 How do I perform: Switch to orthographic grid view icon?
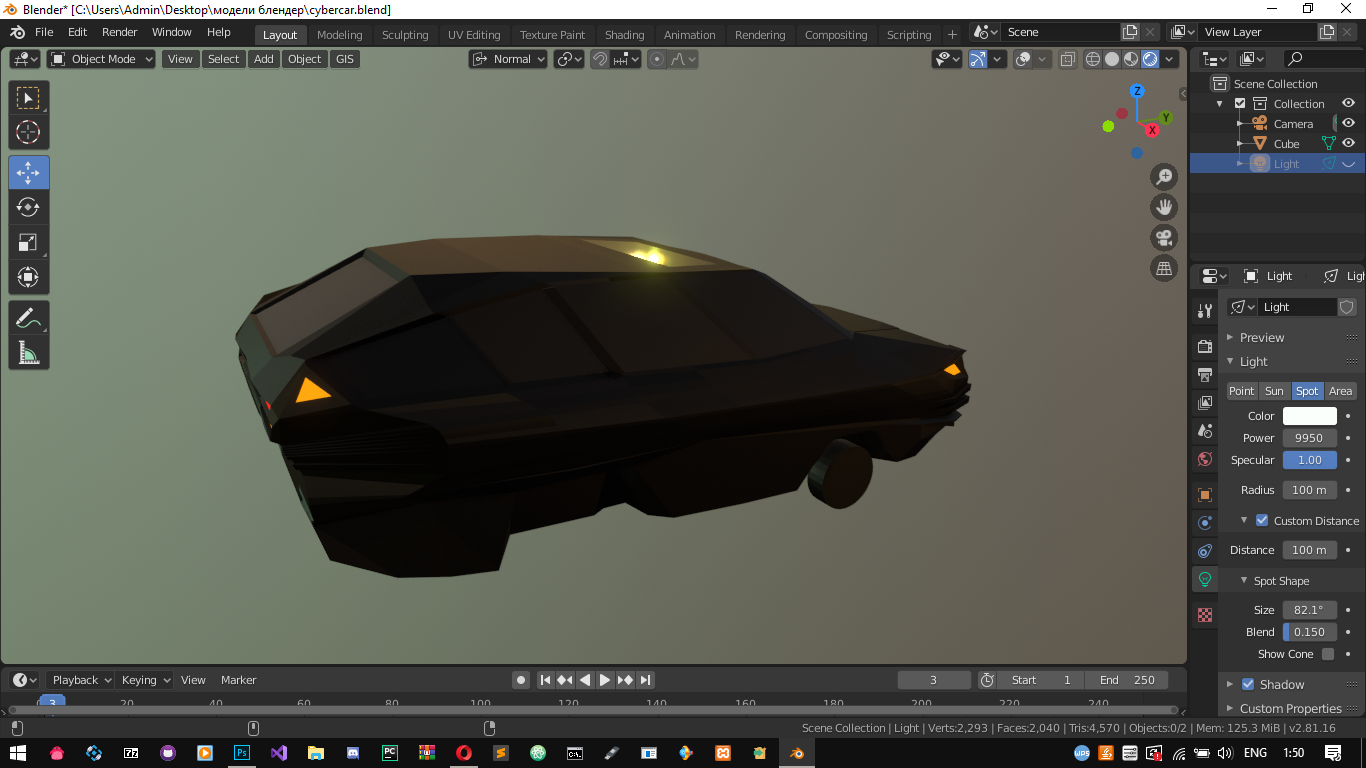pyautogui.click(x=1164, y=268)
